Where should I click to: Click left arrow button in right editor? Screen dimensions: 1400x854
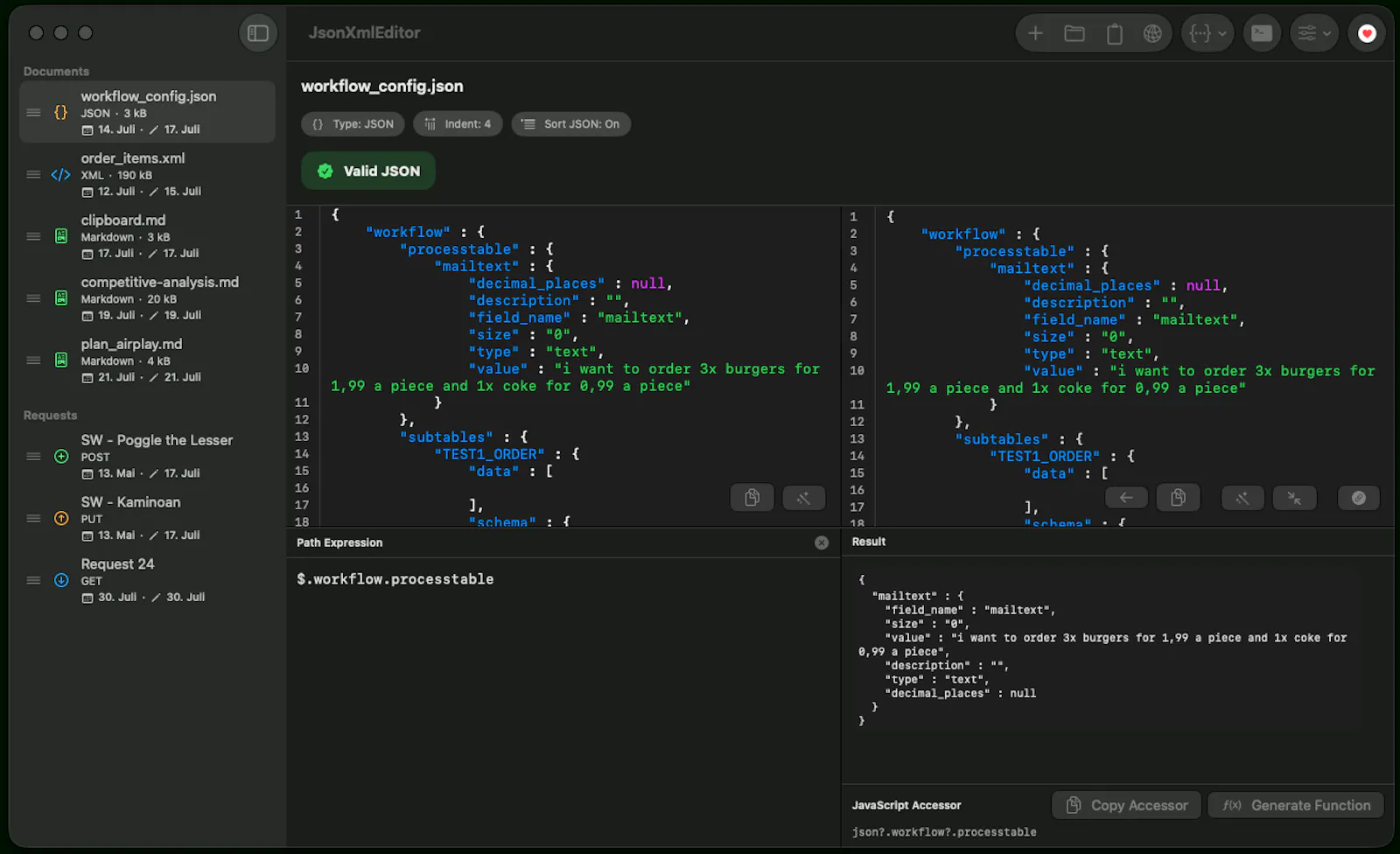click(1126, 498)
